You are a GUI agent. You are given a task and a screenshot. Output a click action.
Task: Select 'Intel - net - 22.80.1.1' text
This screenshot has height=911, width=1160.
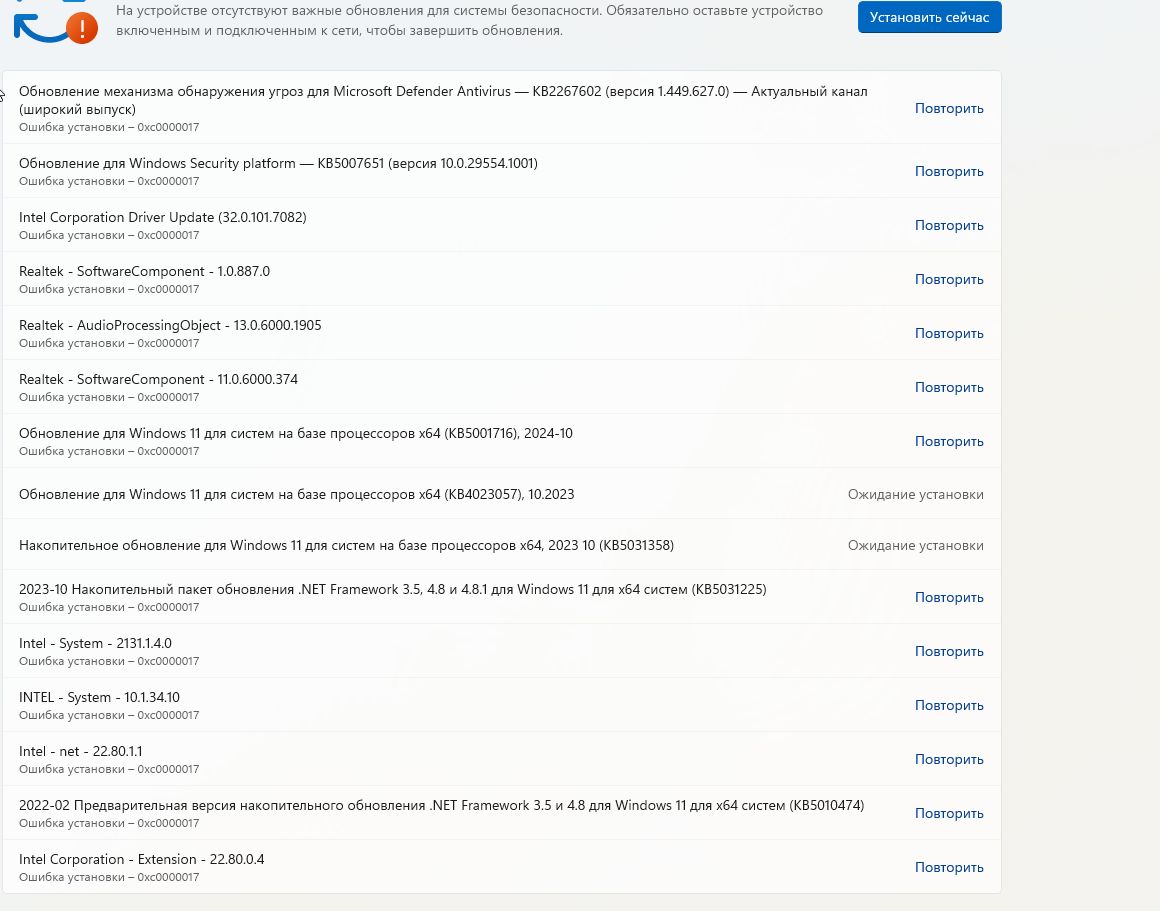point(81,751)
